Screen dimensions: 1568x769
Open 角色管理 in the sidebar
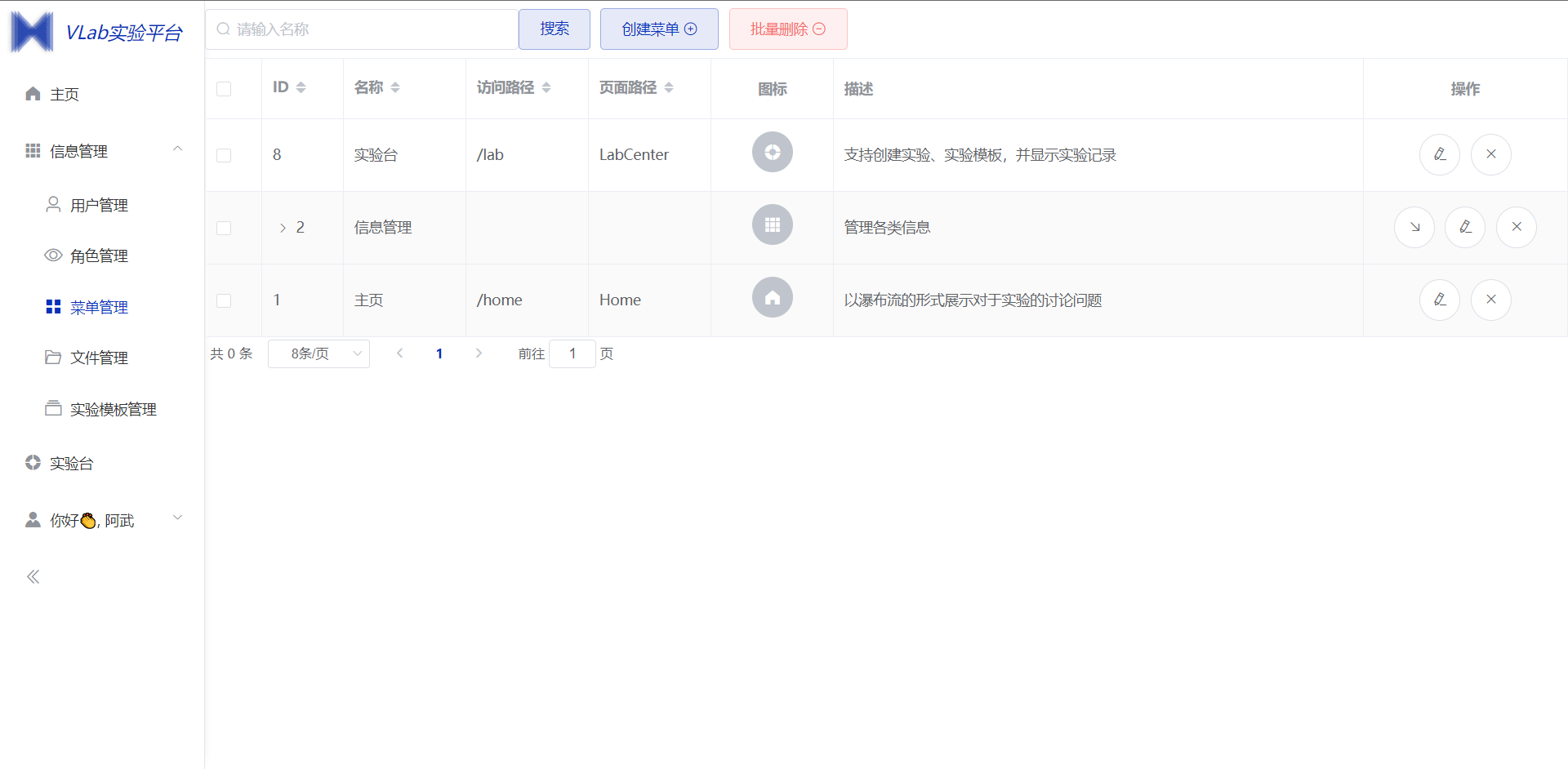pyautogui.click(x=102, y=256)
